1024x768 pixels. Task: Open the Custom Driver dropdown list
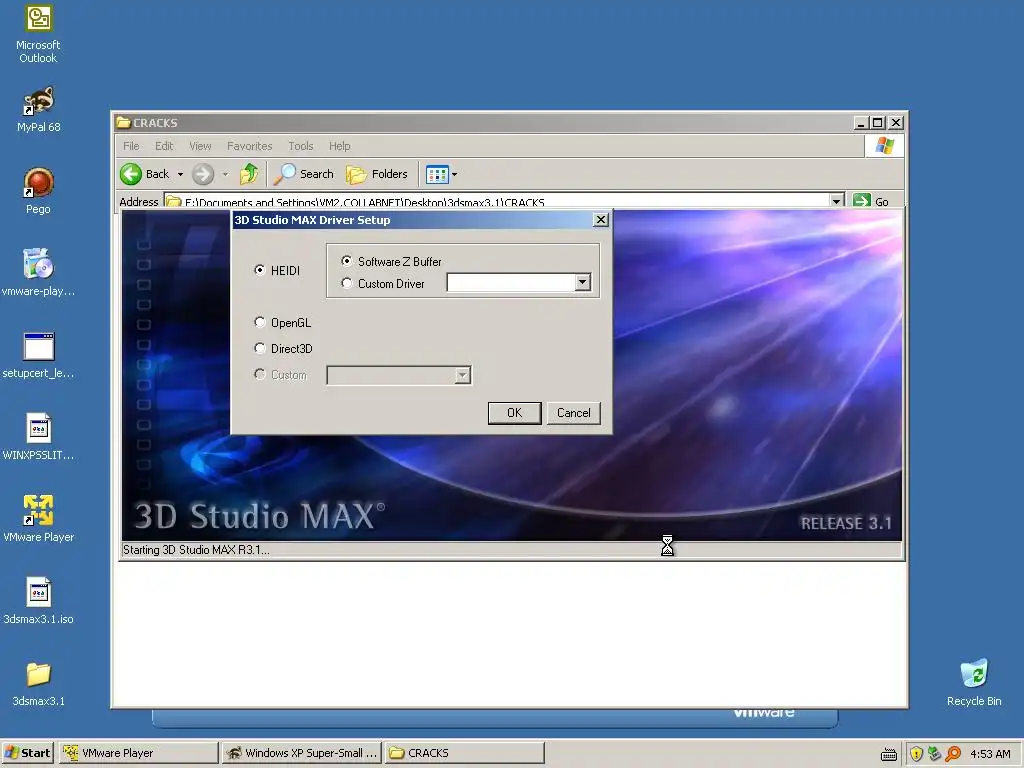[x=583, y=282]
